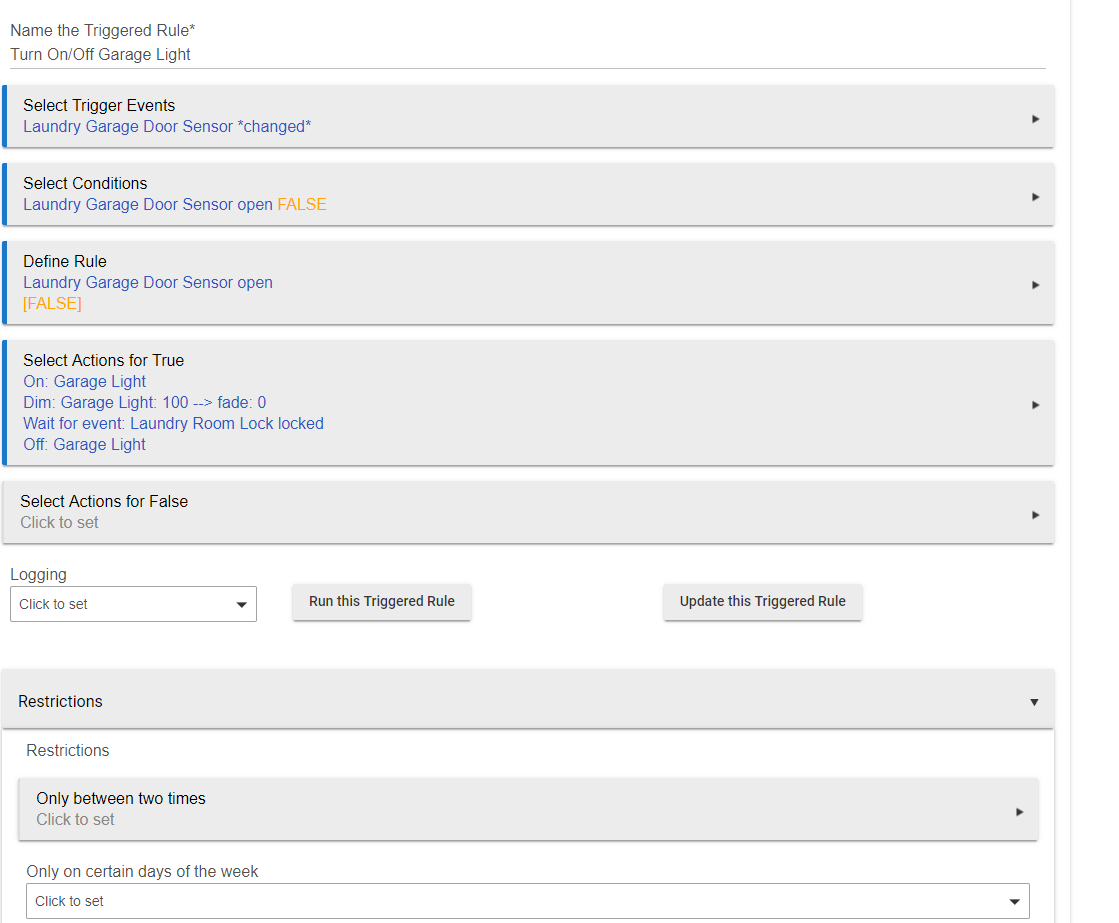Viewport: 1119px width, 923px height.
Task: Click the arrow beside Select Conditions
Action: click(x=1035, y=197)
